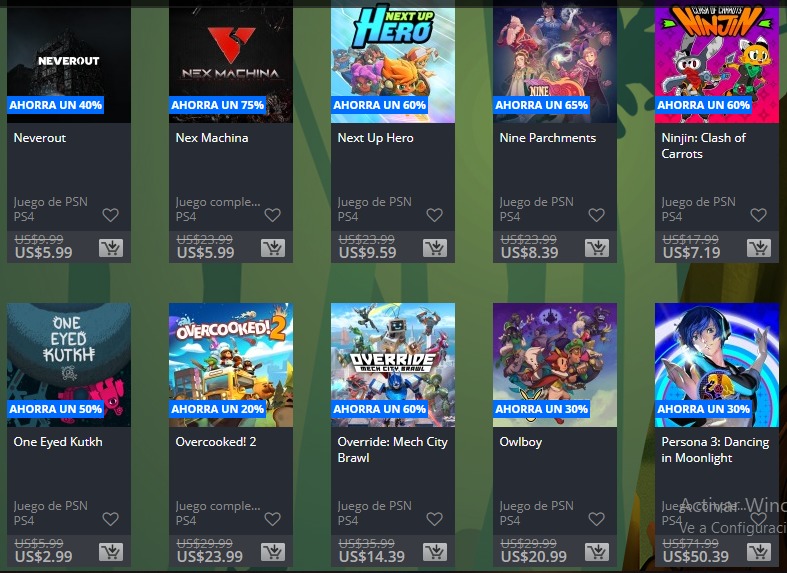Add Next Up Hero to cart

(x=435, y=248)
